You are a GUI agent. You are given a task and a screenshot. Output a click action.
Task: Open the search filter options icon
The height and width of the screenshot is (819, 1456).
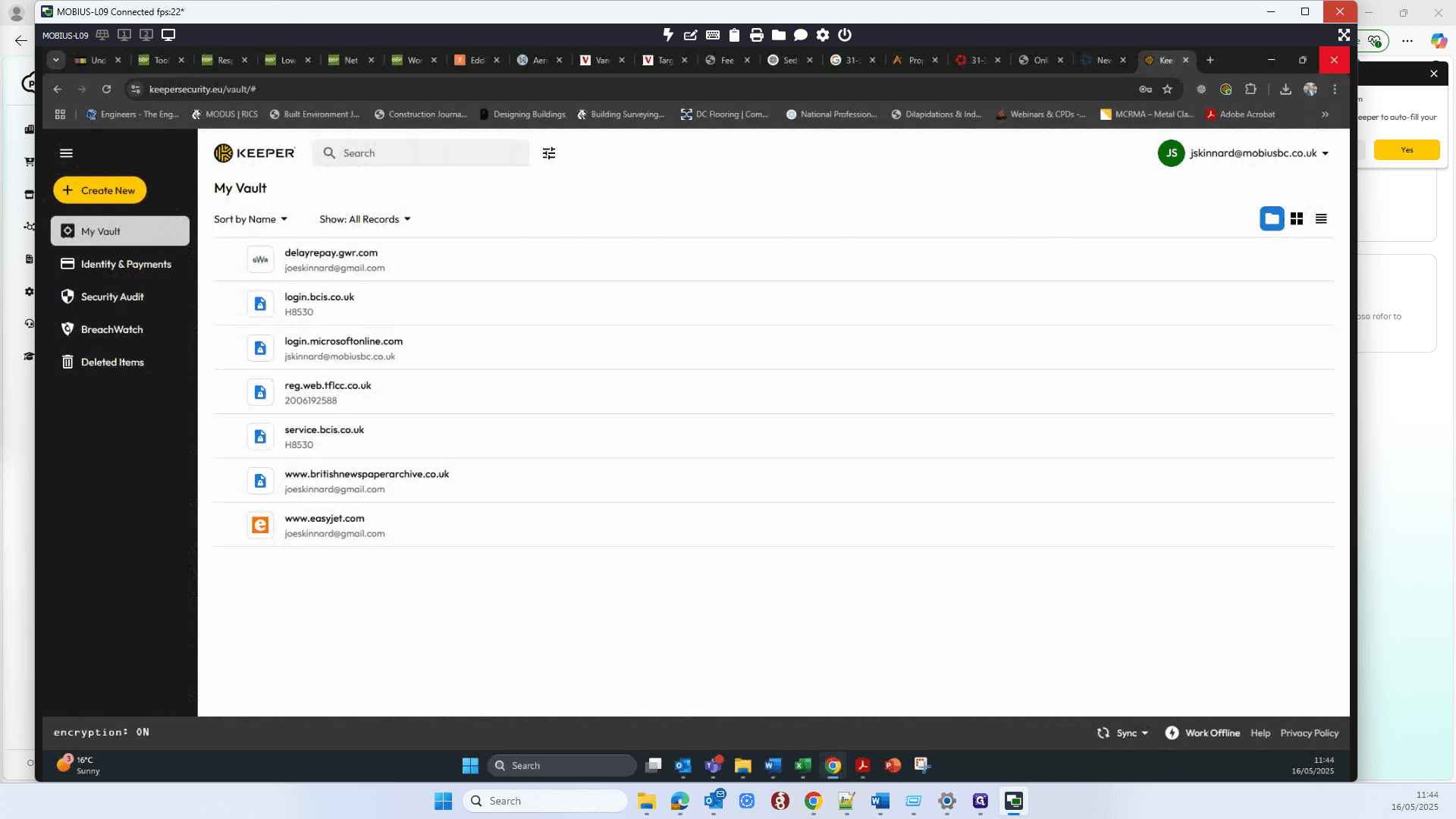(x=549, y=153)
